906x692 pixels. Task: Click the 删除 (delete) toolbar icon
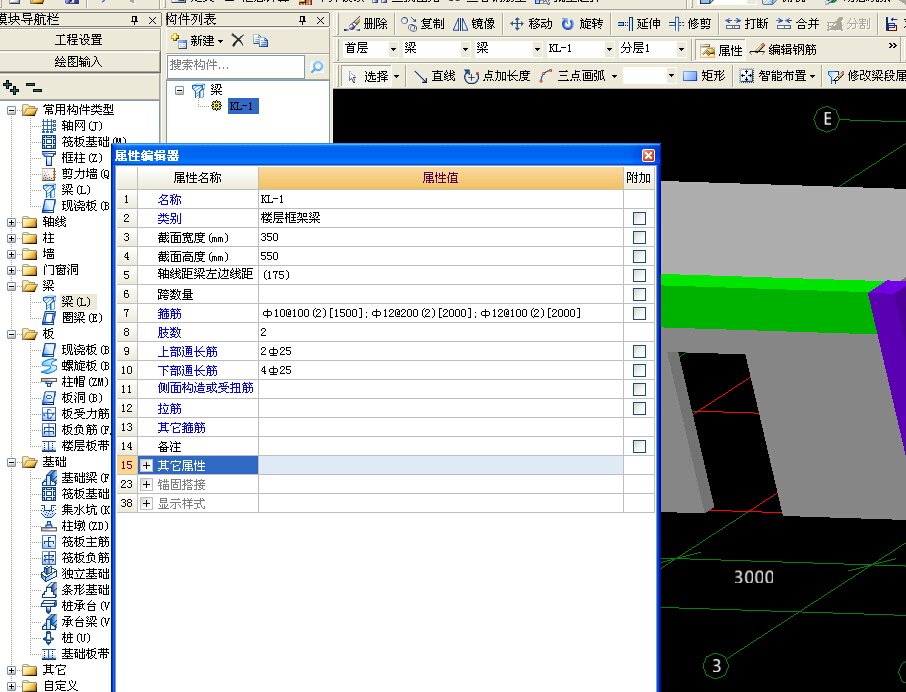pyautogui.click(x=365, y=24)
